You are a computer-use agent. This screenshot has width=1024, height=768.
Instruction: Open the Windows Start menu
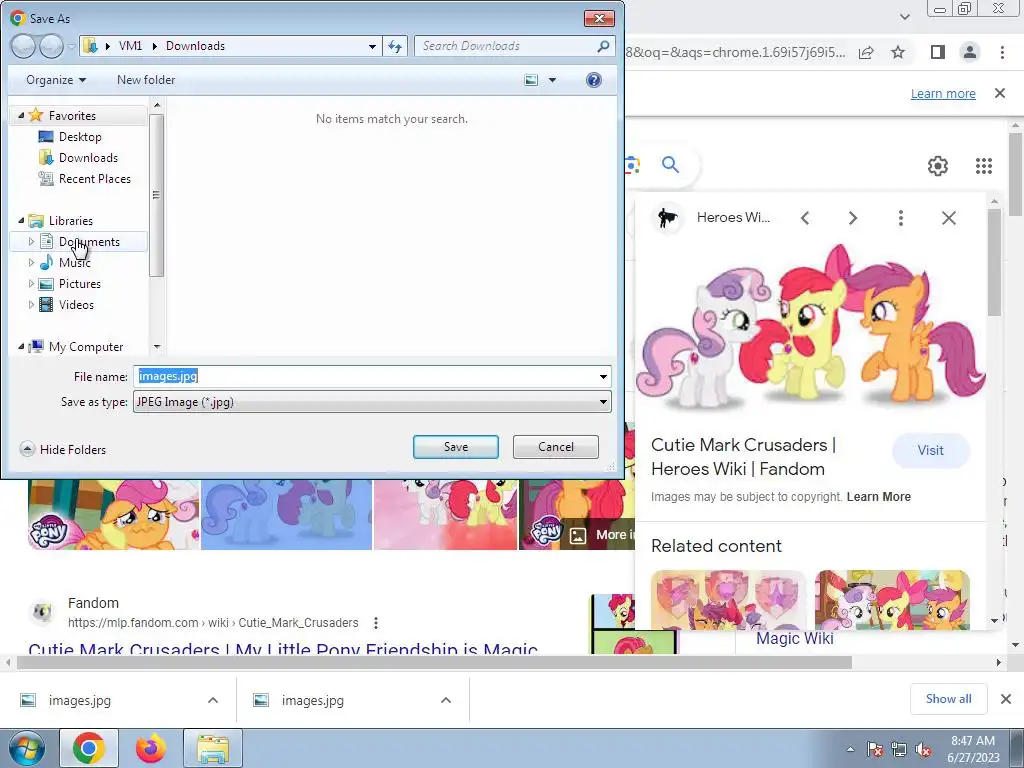click(x=26, y=749)
